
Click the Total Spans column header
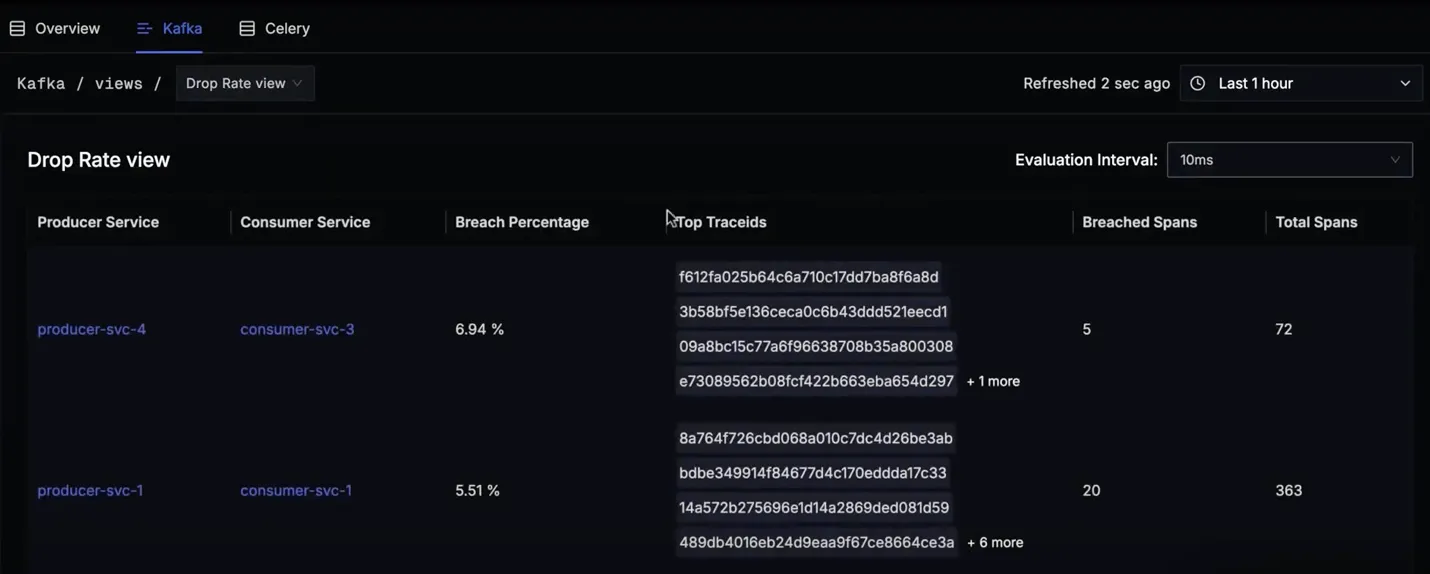click(x=1316, y=222)
